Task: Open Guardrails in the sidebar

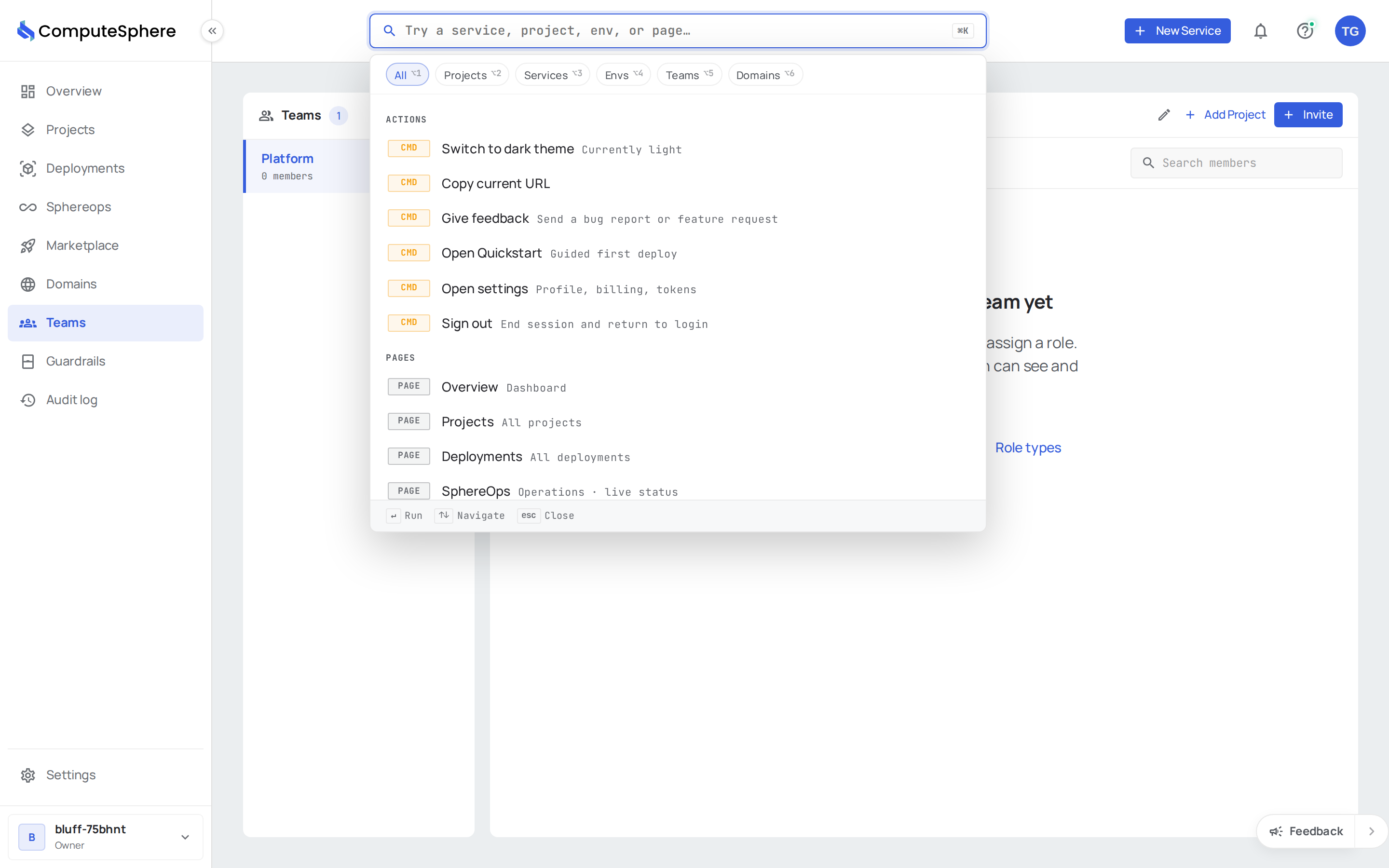Action: [x=106, y=361]
